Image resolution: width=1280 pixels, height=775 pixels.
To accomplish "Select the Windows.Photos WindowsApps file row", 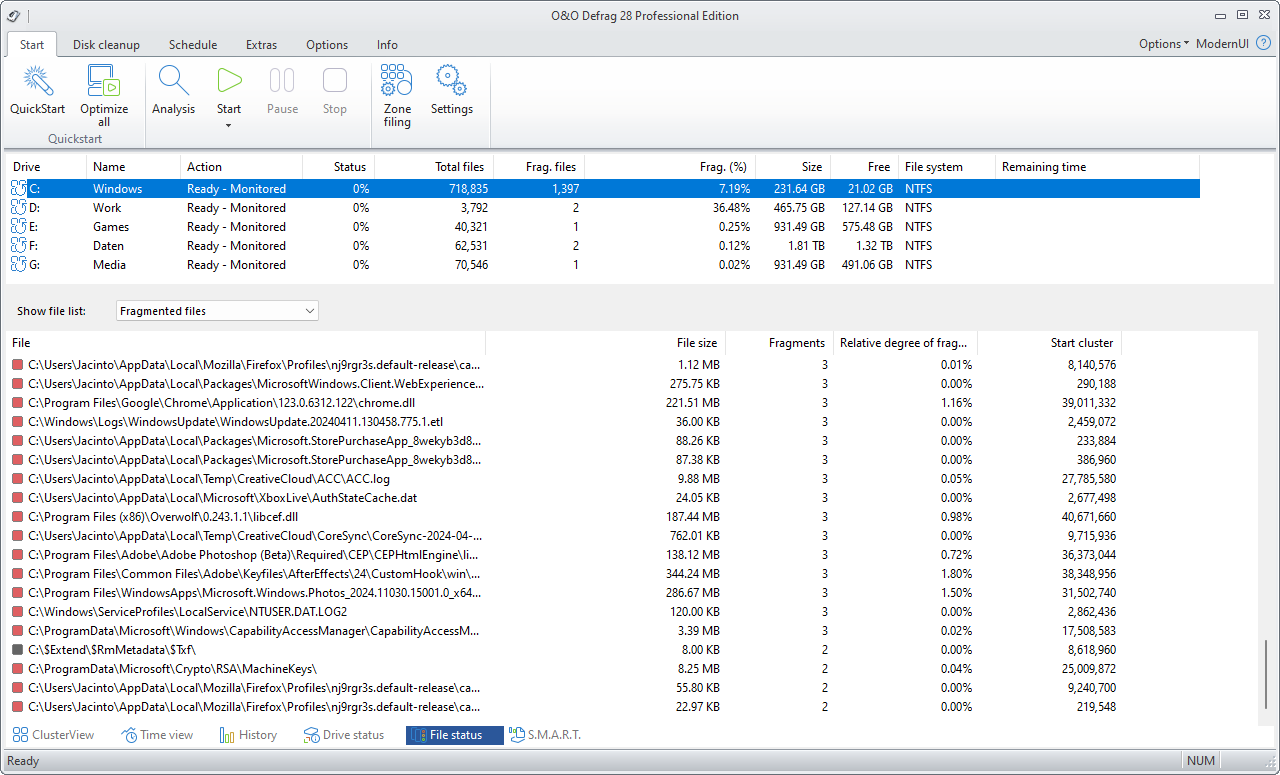I will pyautogui.click(x=565, y=593).
